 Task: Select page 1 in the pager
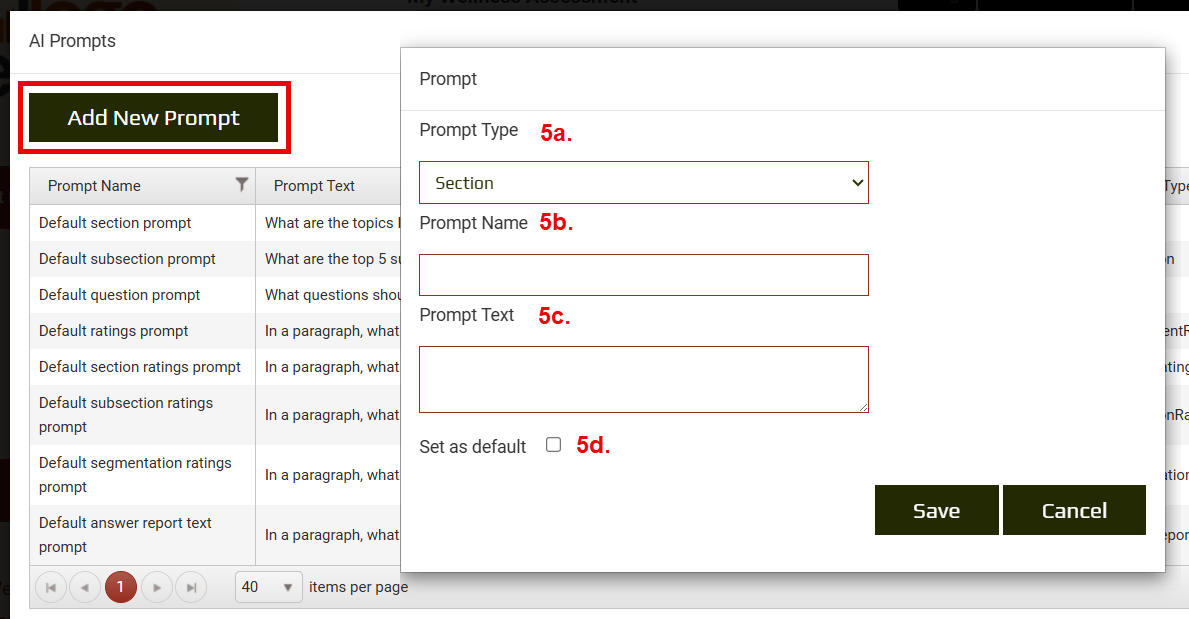tap(120, 588)
